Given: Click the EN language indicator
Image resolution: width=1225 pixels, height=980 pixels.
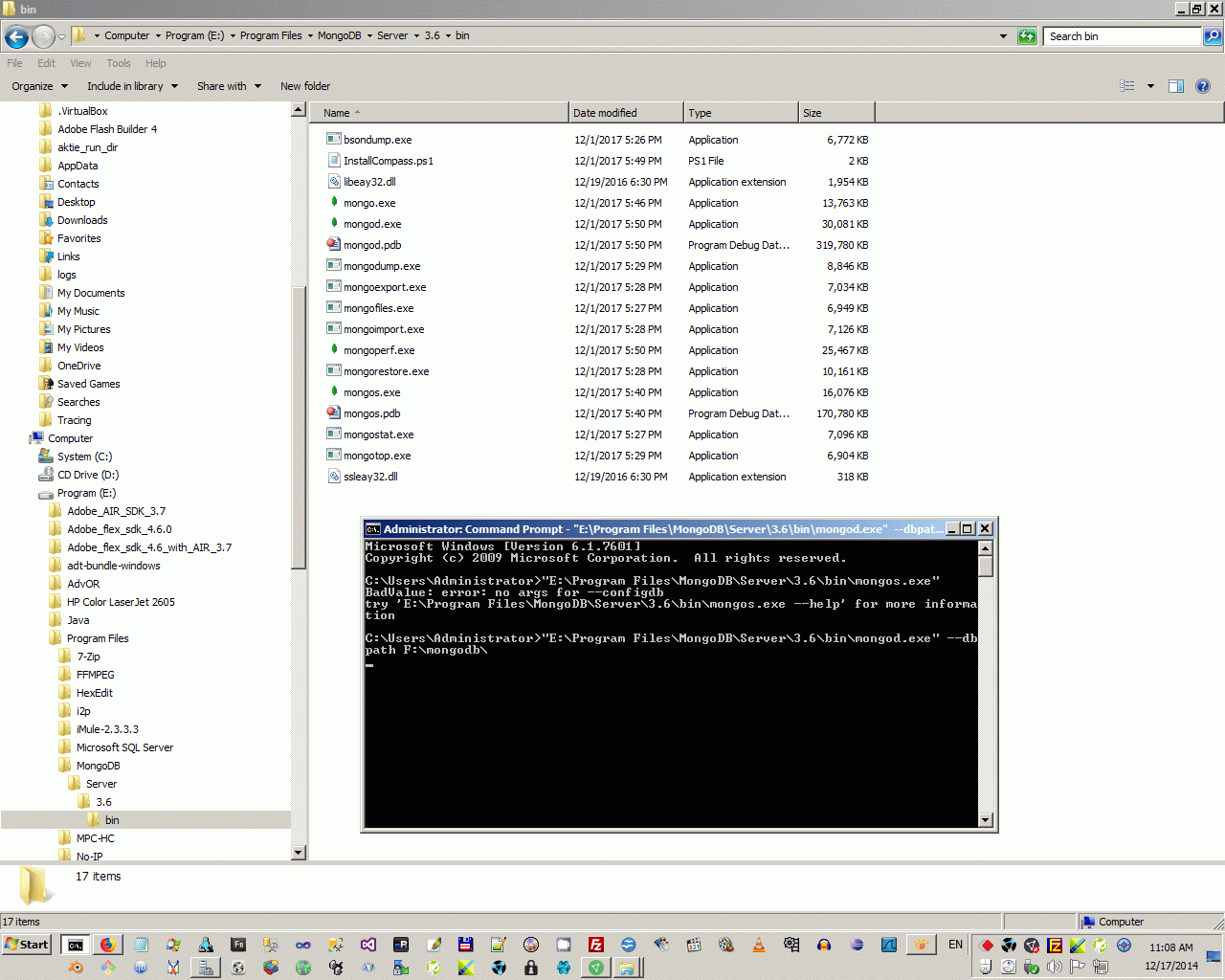Looking at the screenshot, I should (x=955, y=945).
